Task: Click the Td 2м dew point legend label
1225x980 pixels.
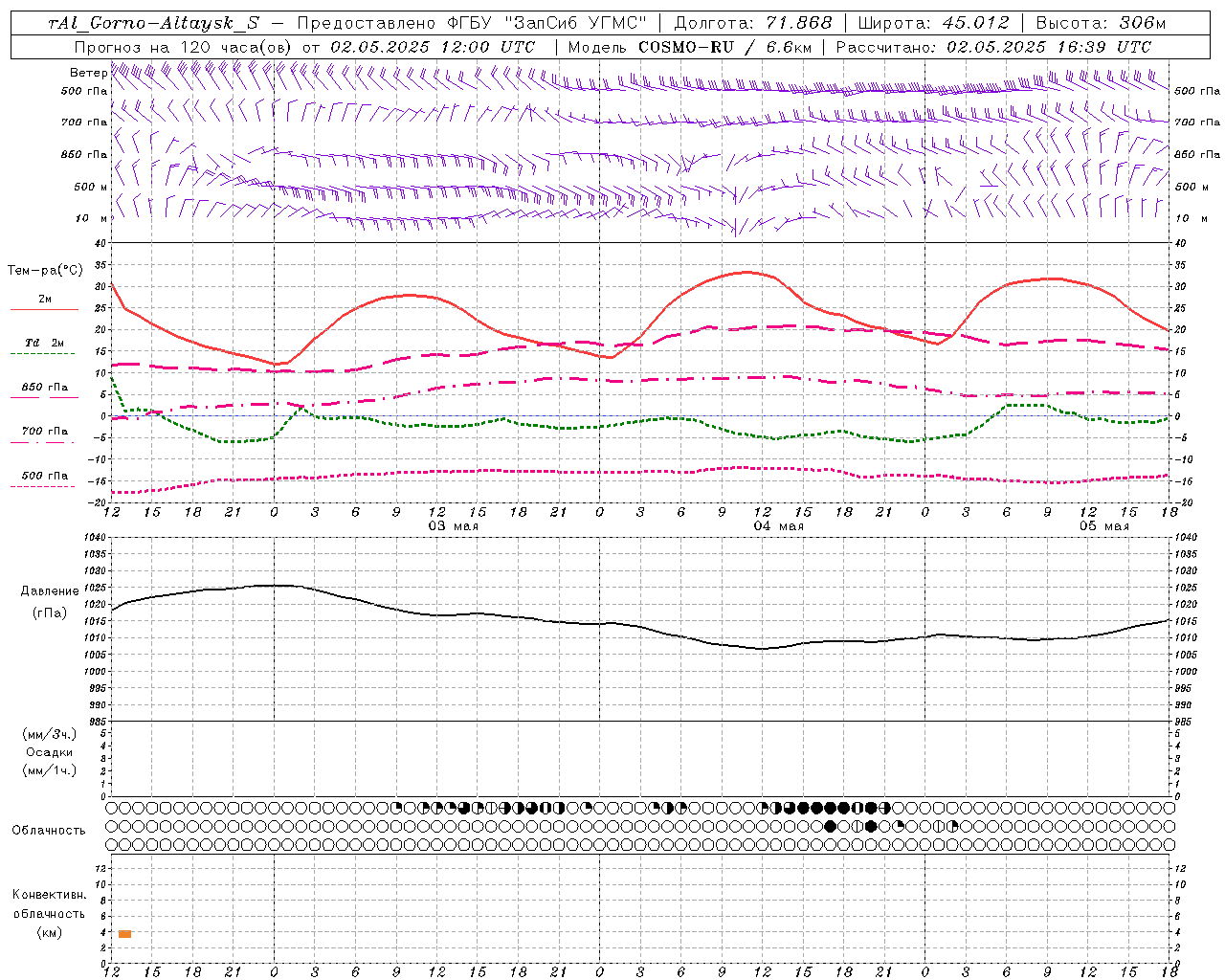Action: pos(44,343)
